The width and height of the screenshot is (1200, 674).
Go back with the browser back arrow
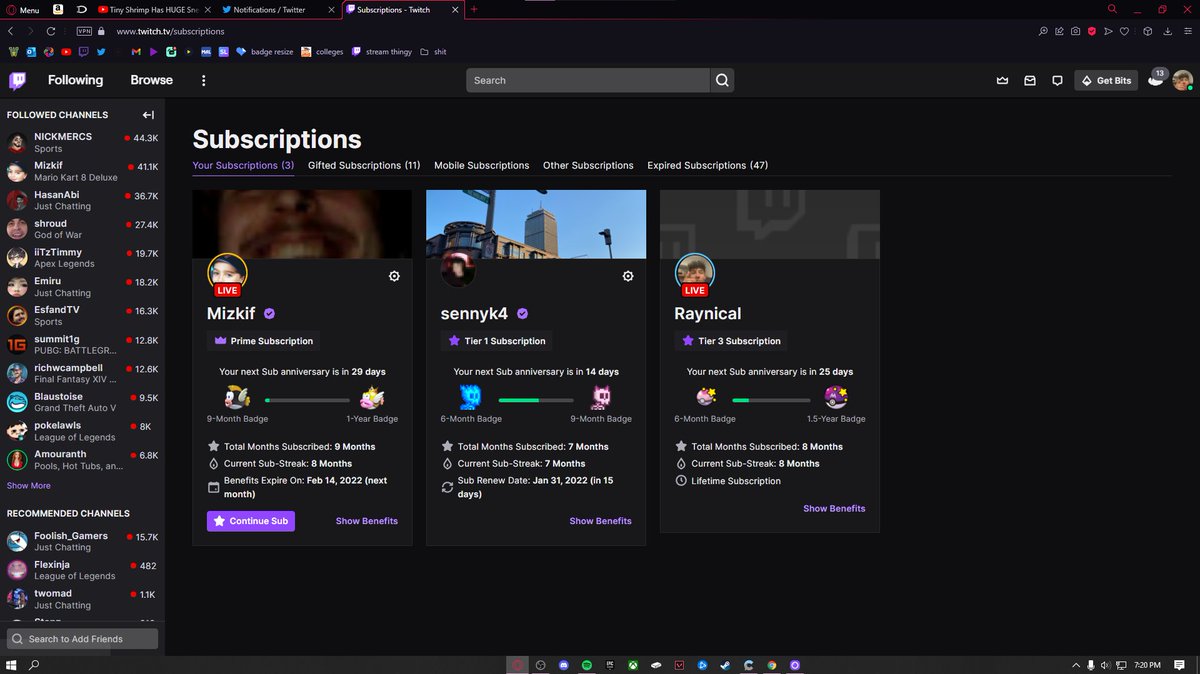click(x=11, y=31)
